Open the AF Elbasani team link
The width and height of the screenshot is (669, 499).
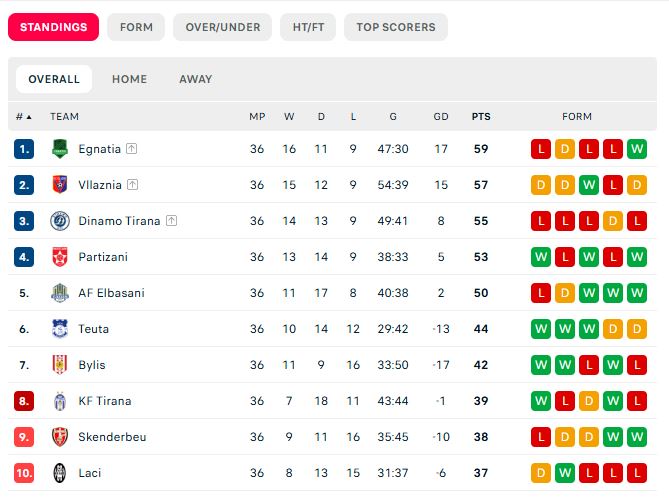coord(111,293)
